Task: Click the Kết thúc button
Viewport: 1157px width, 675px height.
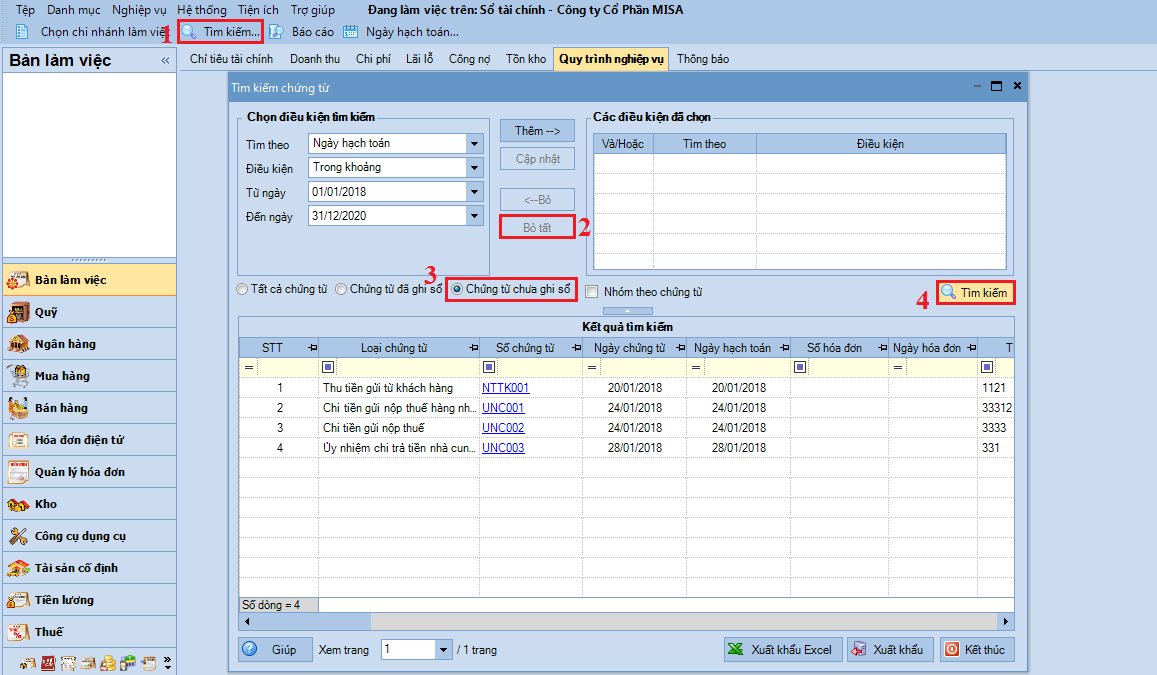Action: pyautogui.click(x=977, y=650)
